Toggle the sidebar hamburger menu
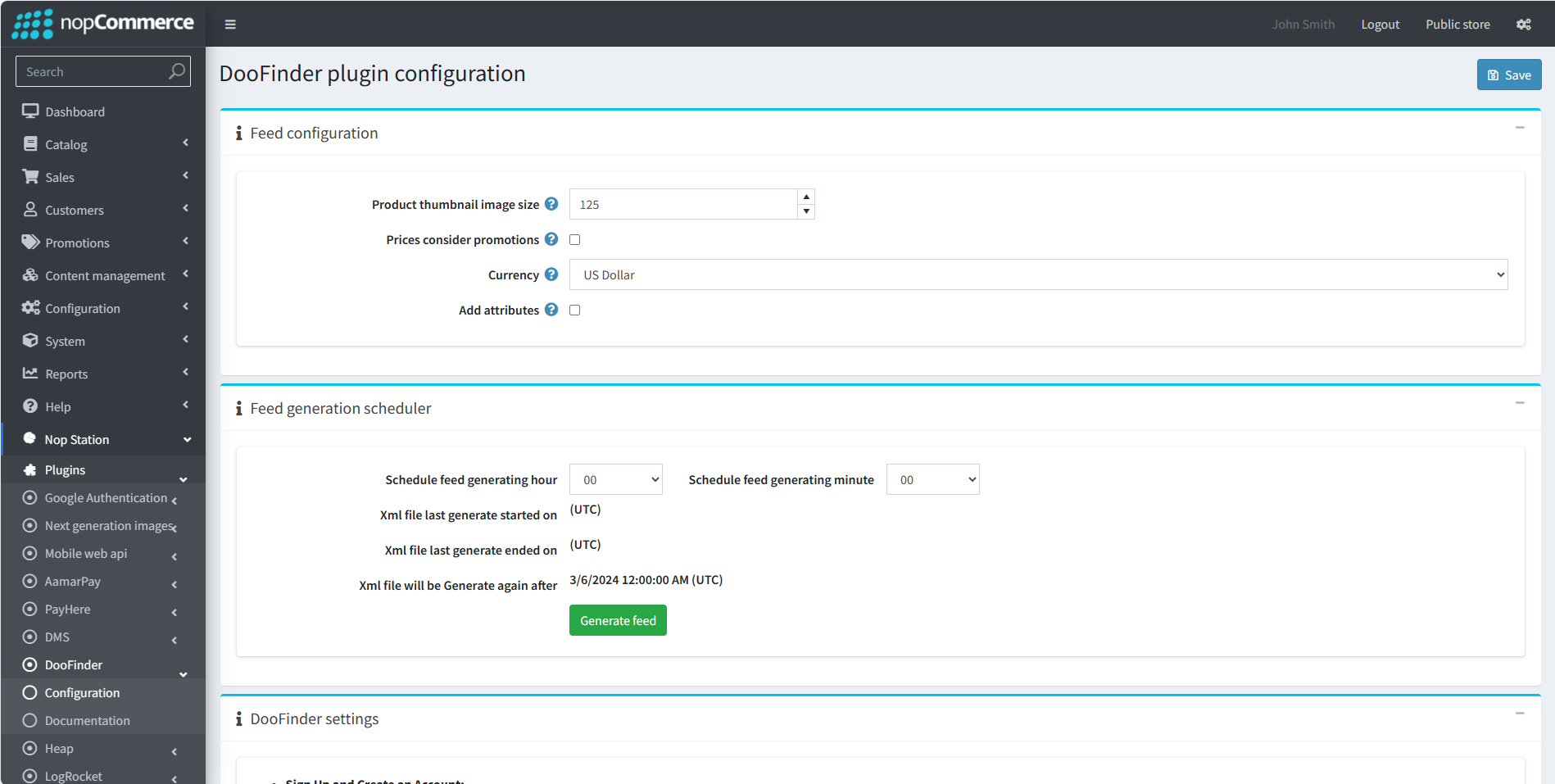 tap(230, 25)
